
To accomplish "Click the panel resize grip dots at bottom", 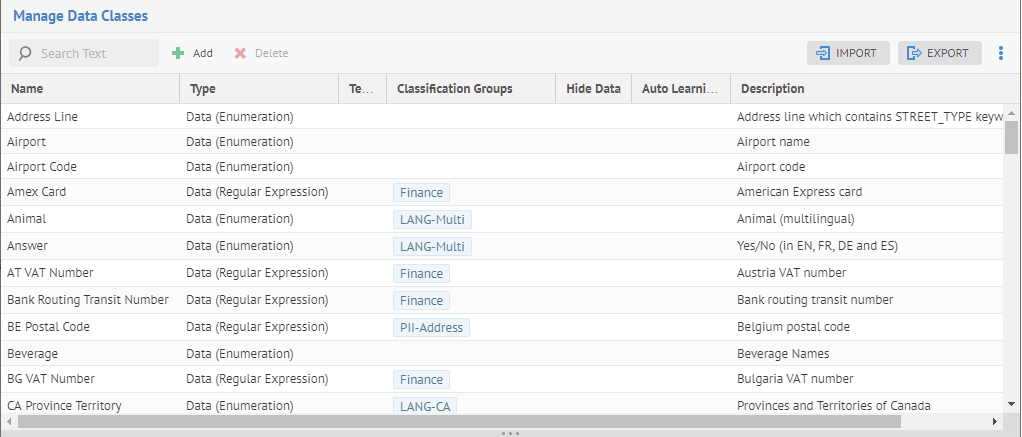I will [x=510, y=433].
